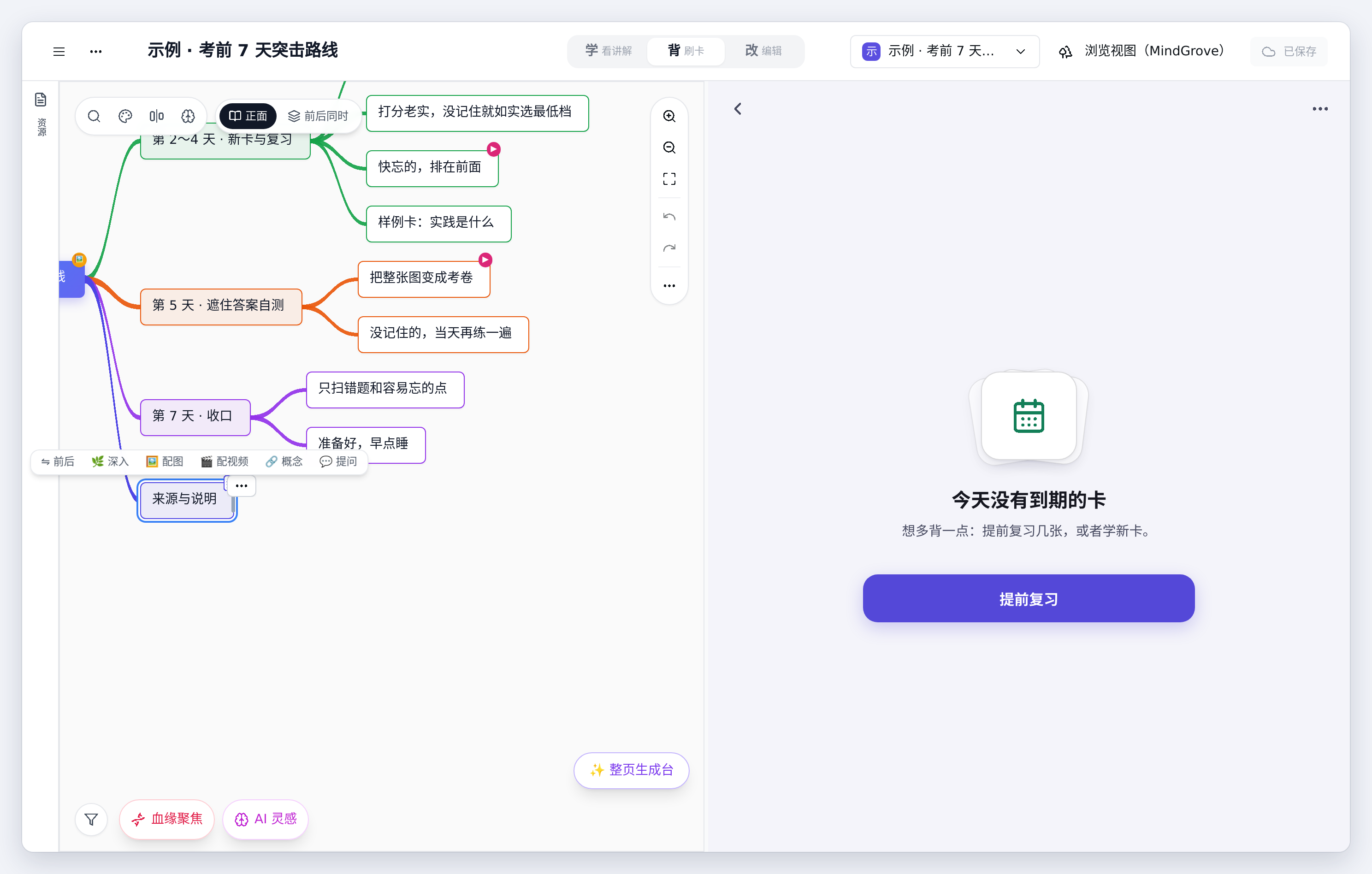The image size is (1372, 874).
Task: Click the image badge on root node
Action: pos(79,260)
